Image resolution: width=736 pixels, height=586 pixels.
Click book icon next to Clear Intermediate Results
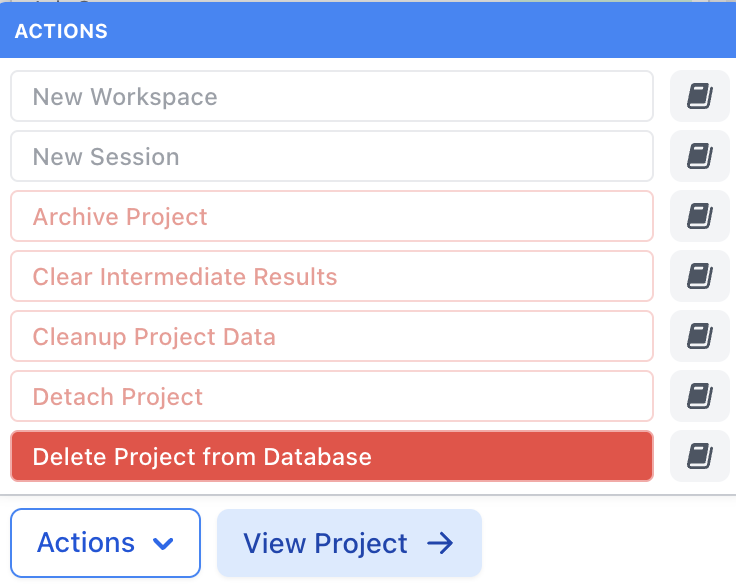[x=699, y=277]
